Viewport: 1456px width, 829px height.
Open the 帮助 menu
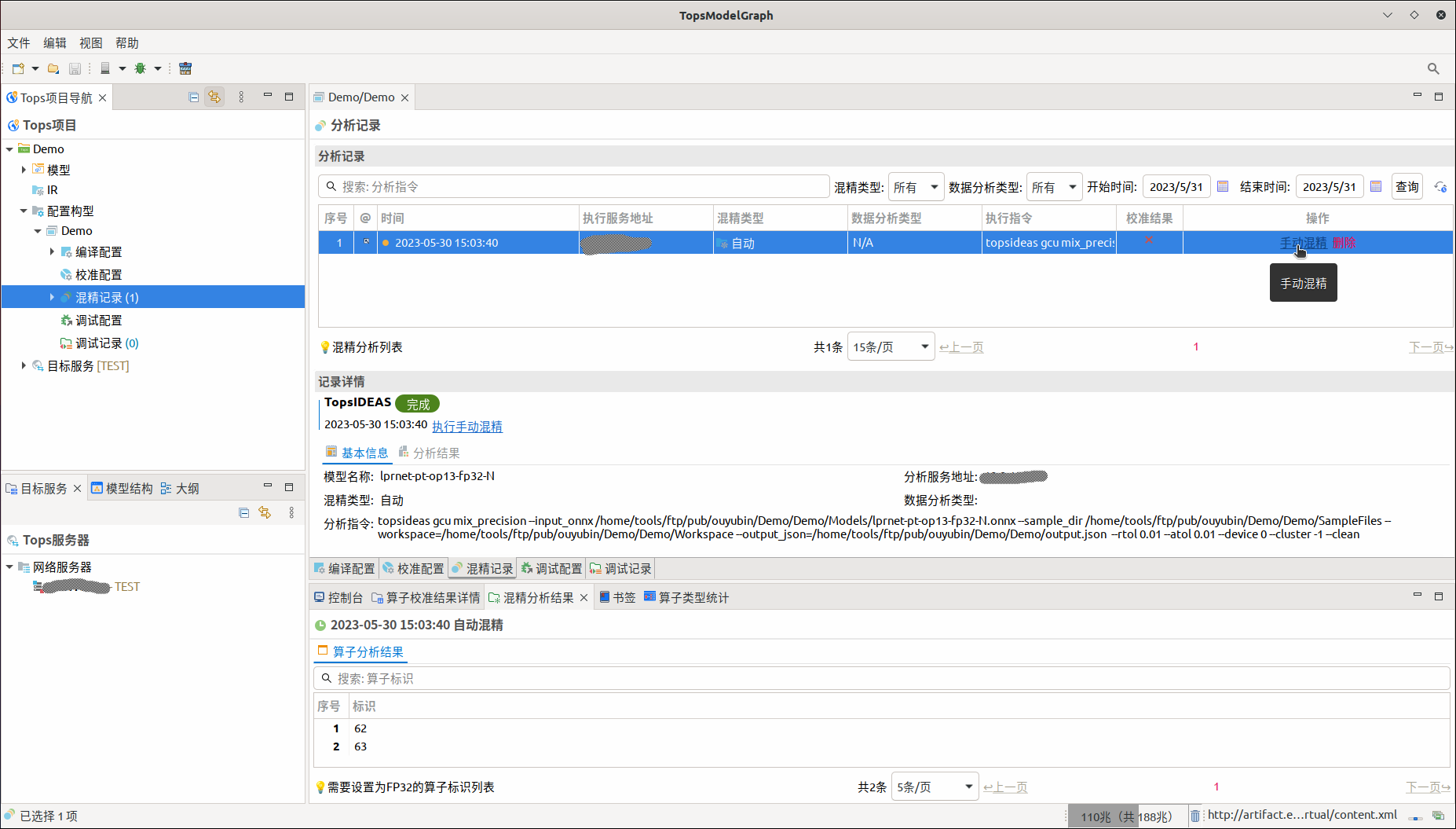point(127,43)
